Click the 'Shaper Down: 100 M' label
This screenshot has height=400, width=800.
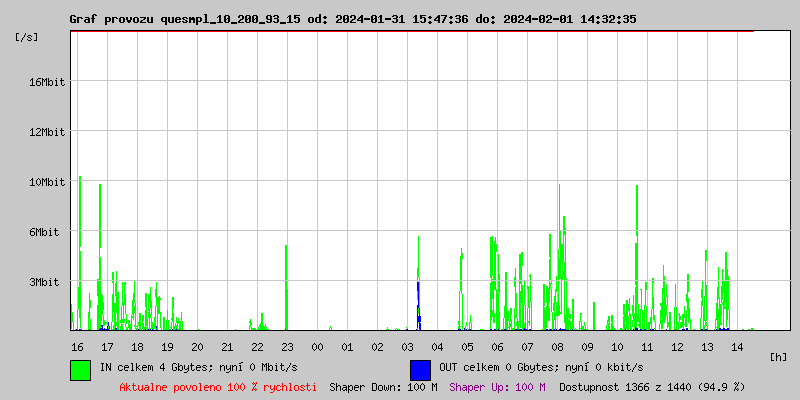tap(383, 386)
